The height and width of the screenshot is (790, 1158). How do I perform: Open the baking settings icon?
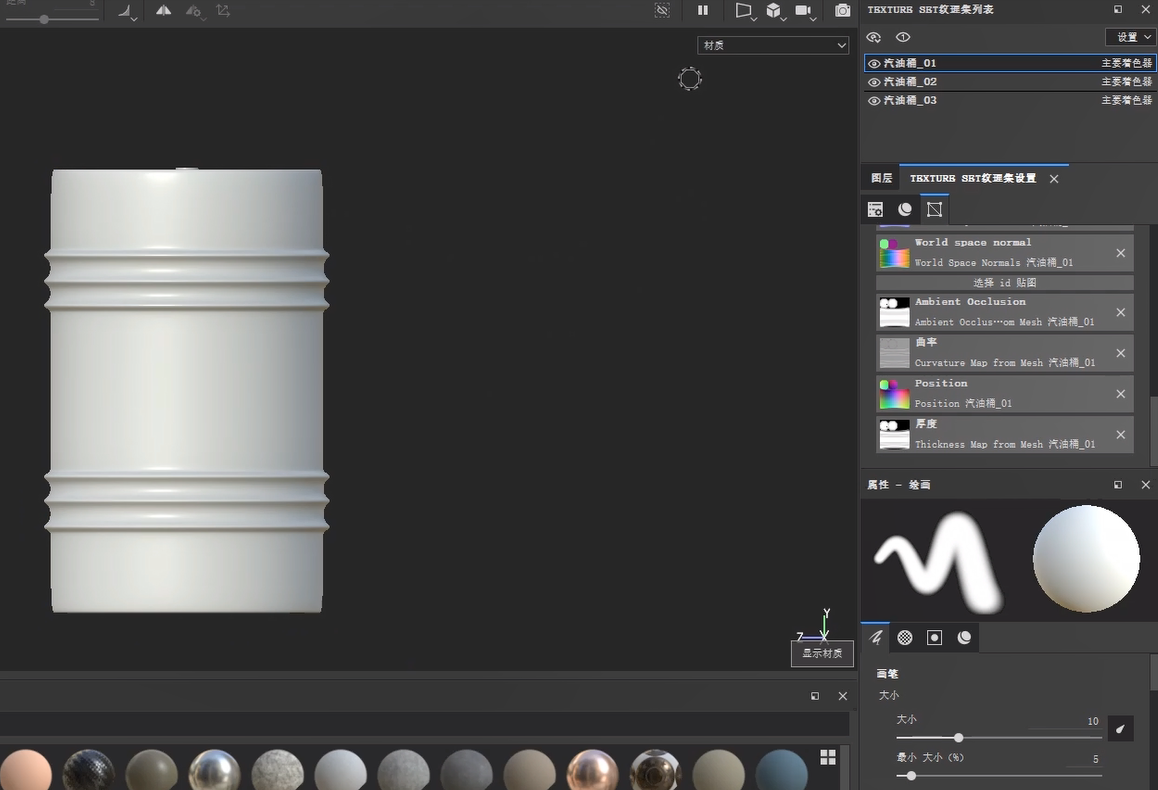(875, 209)
